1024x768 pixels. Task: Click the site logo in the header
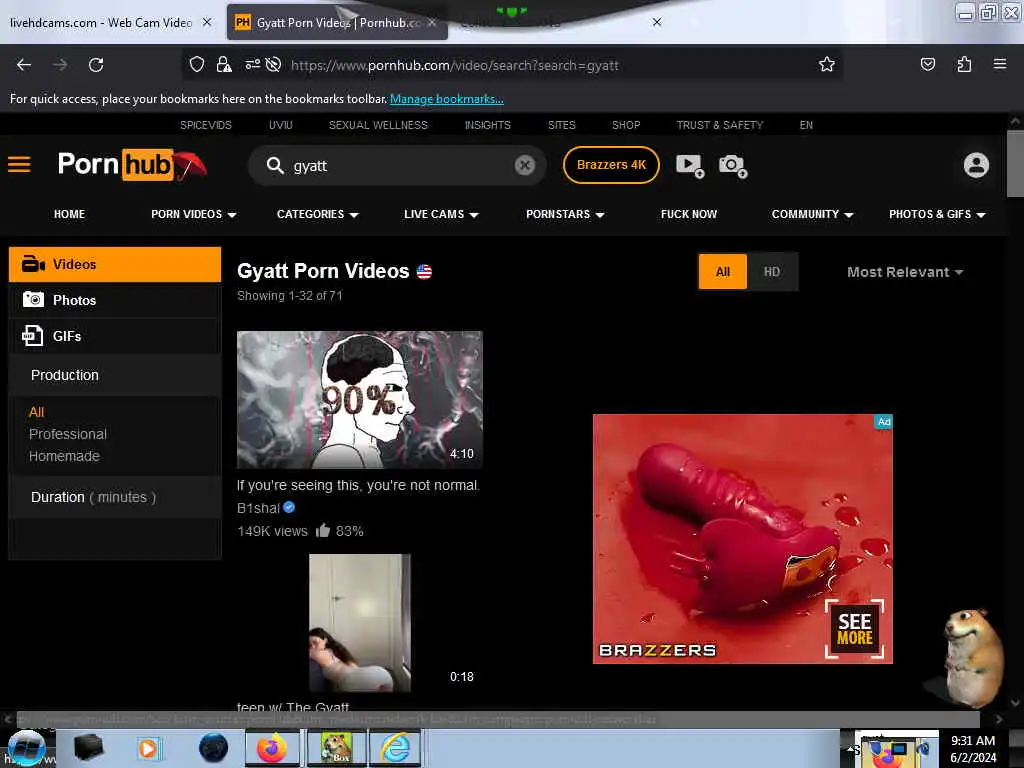[x=132, y=165]
